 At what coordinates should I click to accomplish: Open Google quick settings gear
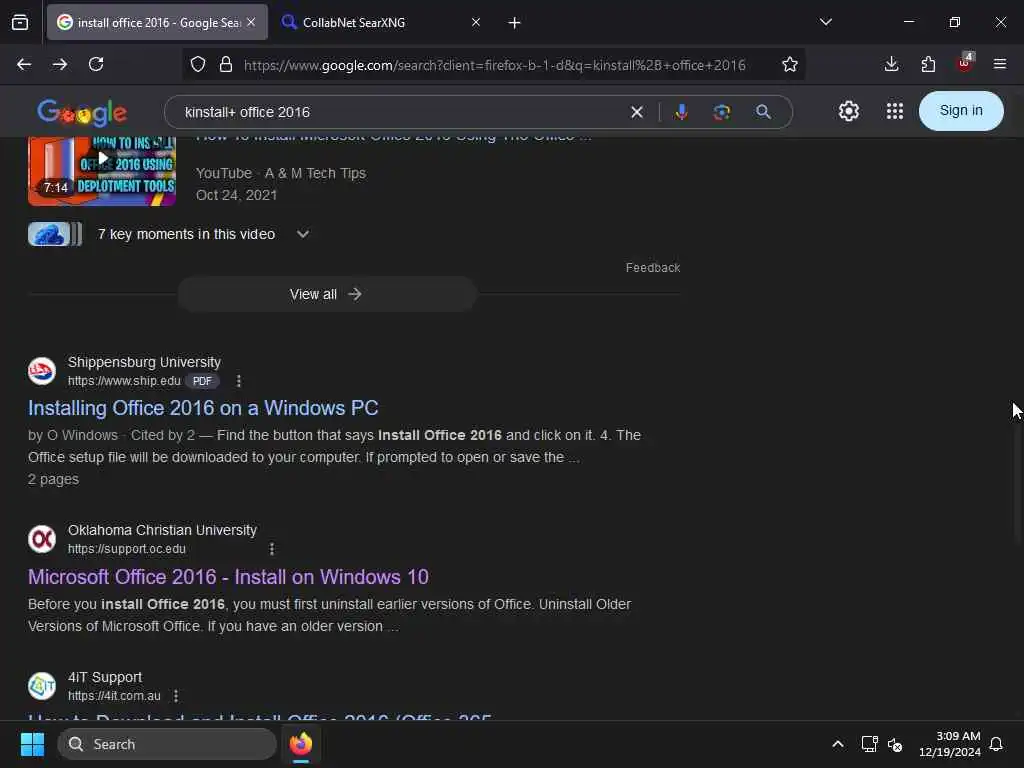[848, 111]
